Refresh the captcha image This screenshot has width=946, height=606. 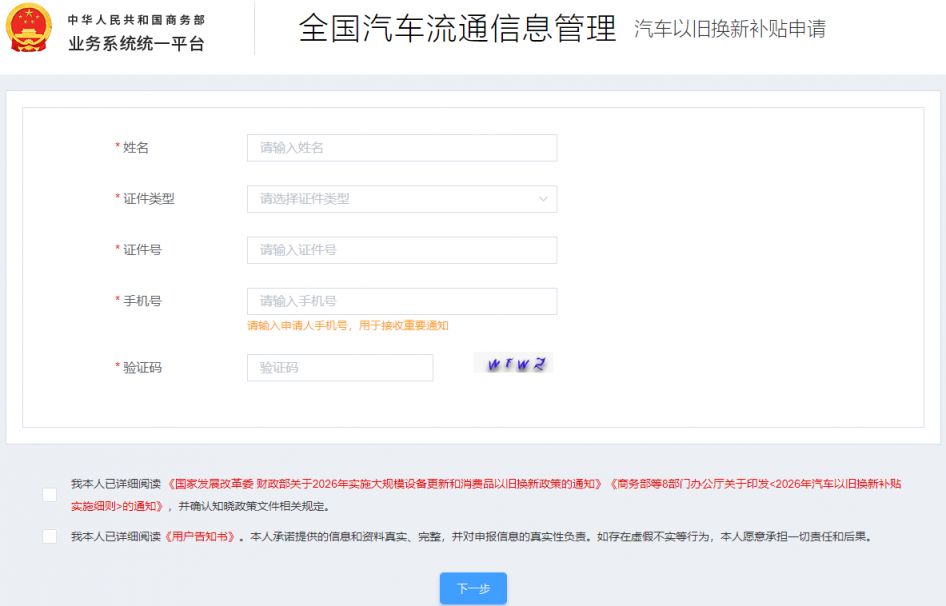point(513,363)
